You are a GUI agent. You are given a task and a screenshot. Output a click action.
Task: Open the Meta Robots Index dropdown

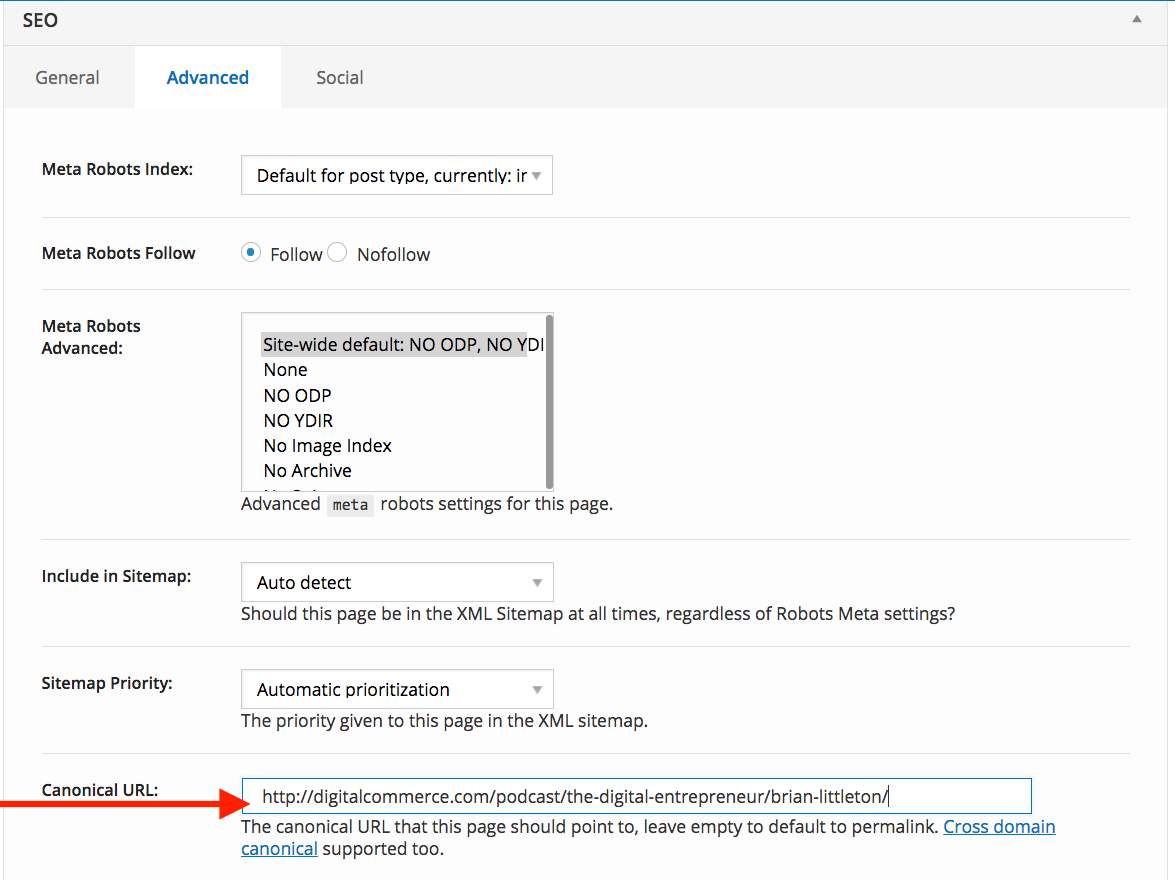coord(397,175)
